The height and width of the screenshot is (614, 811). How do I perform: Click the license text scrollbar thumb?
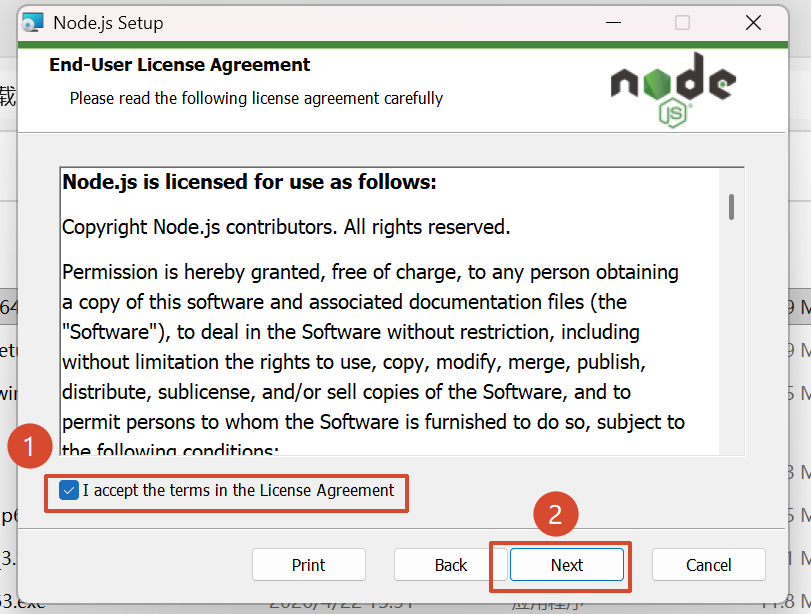(x=732, y=206)
